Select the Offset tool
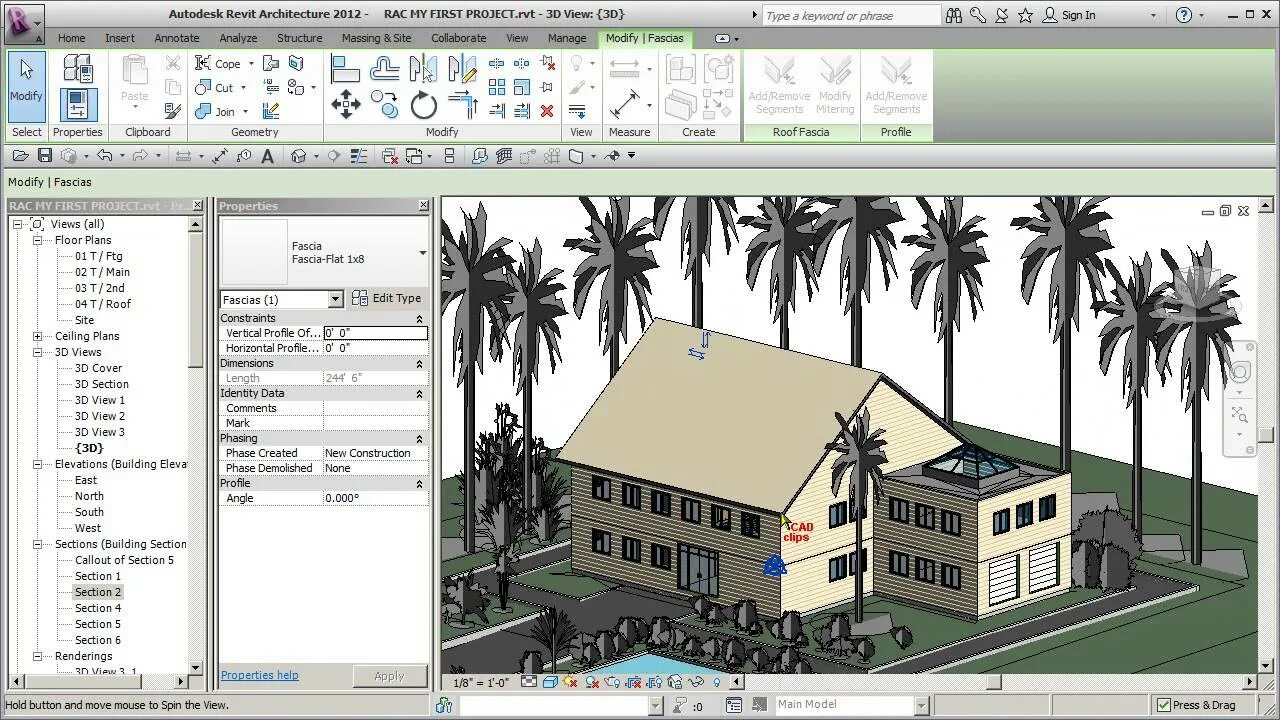This screenshot has height=720, width=1280. 385,68
